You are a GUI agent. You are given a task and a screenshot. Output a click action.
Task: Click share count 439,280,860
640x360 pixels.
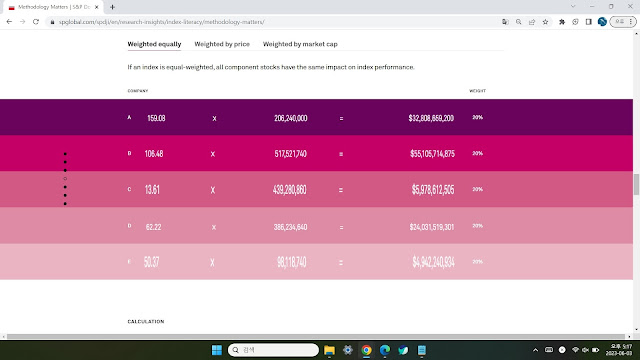point(290,190)
